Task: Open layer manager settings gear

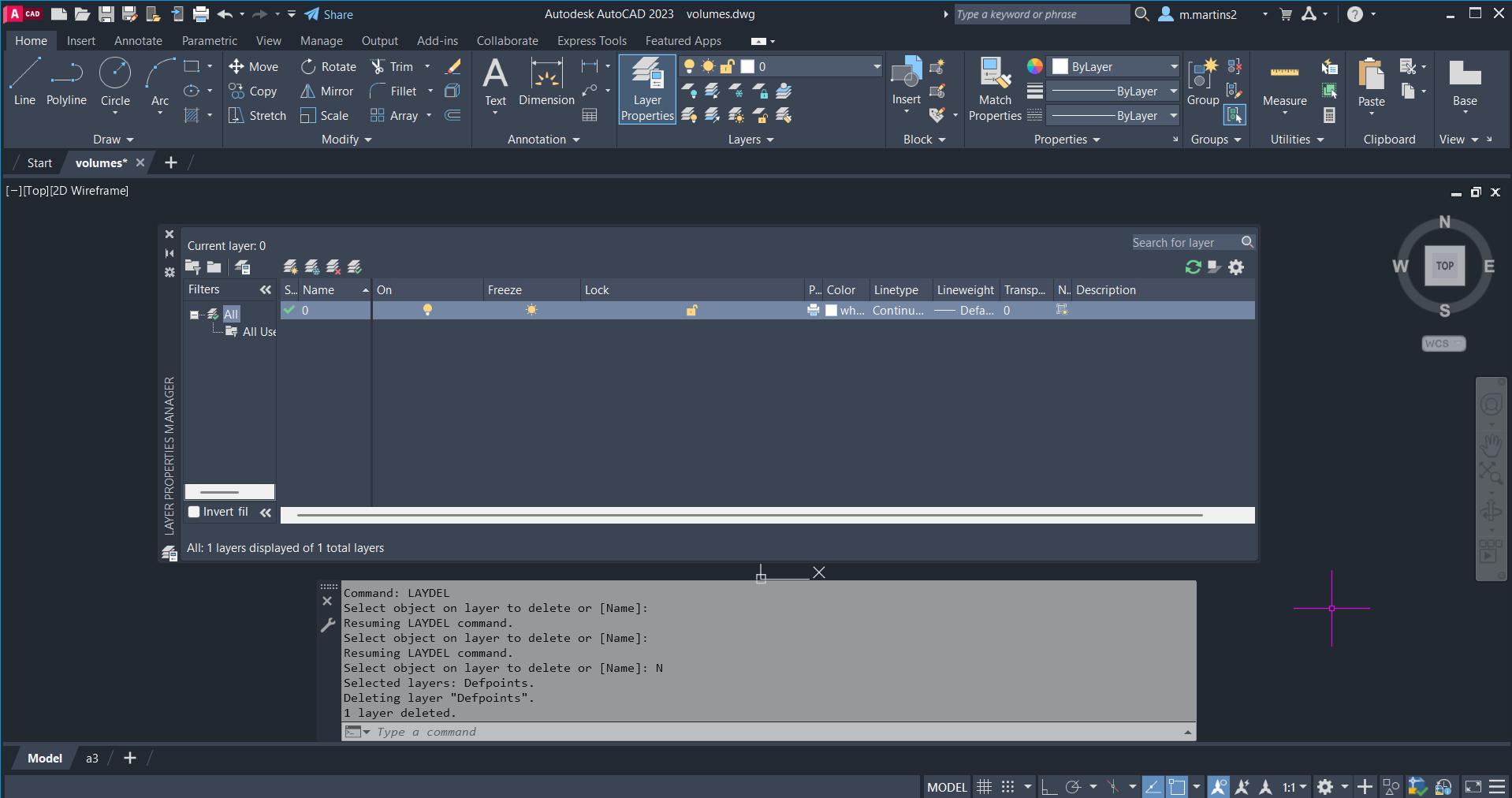Action: 1236,267
